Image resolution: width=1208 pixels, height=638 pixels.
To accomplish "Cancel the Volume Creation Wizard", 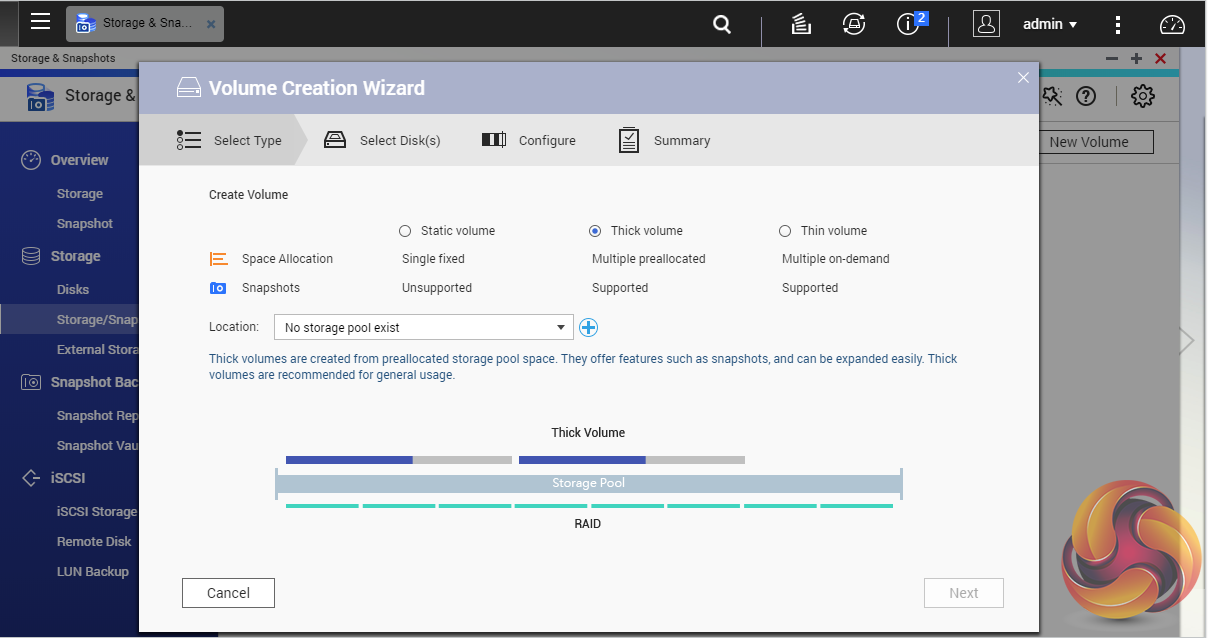I will click(x=228, y=593).
